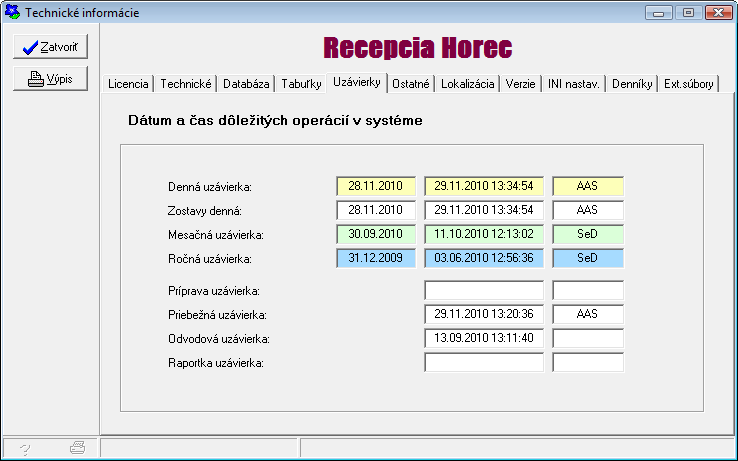The image size is (738, 461).
Task: Select the Databáza tab
Action: click(246, 85)
